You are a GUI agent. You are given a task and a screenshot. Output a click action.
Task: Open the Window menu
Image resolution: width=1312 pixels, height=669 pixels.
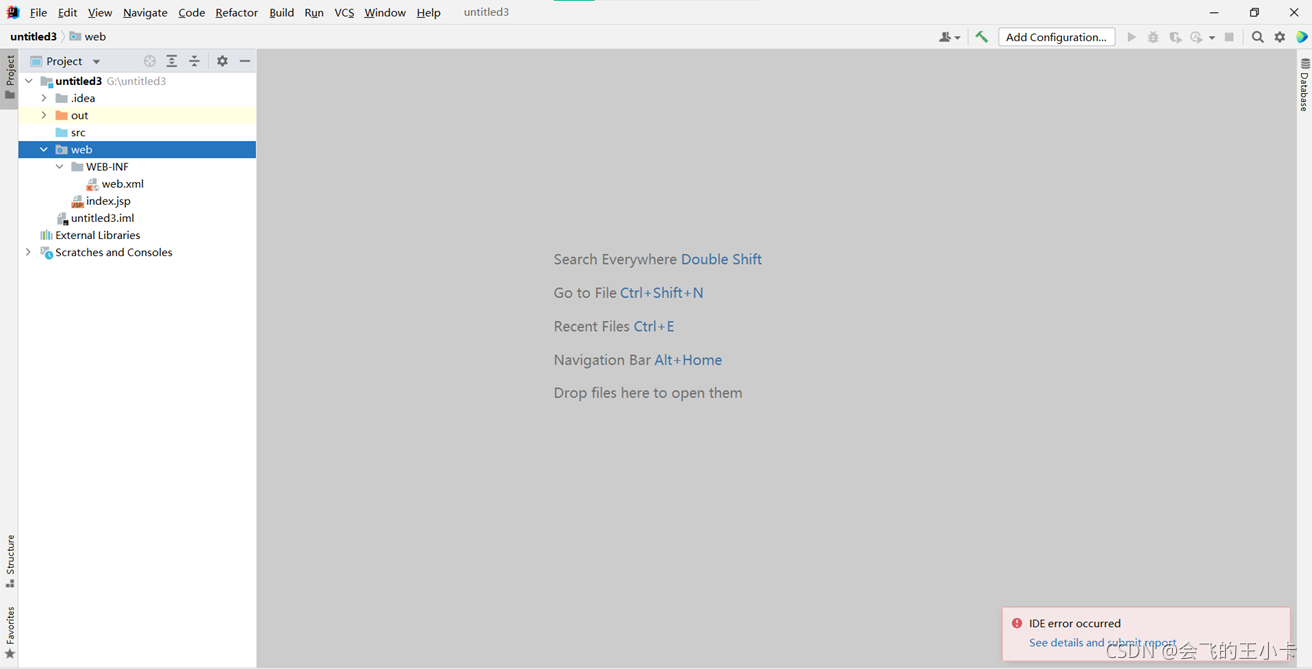[385, 12]
